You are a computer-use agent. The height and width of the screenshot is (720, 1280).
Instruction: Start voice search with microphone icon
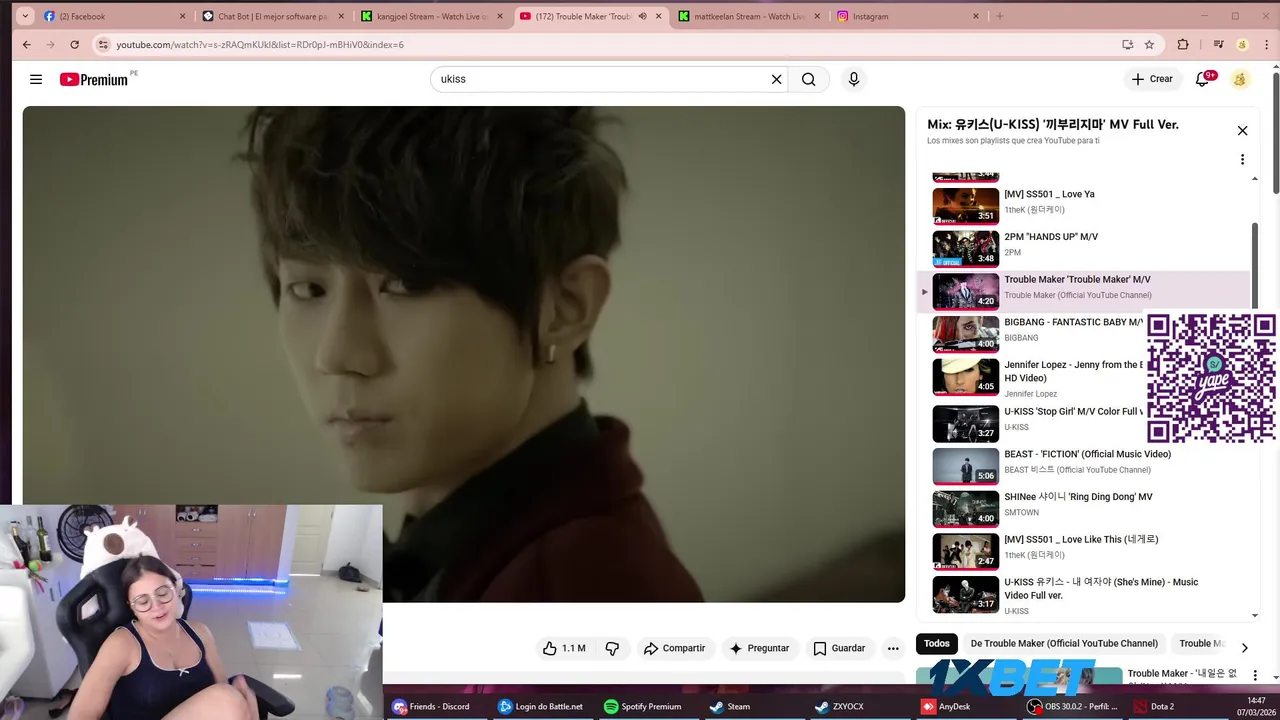853,79
